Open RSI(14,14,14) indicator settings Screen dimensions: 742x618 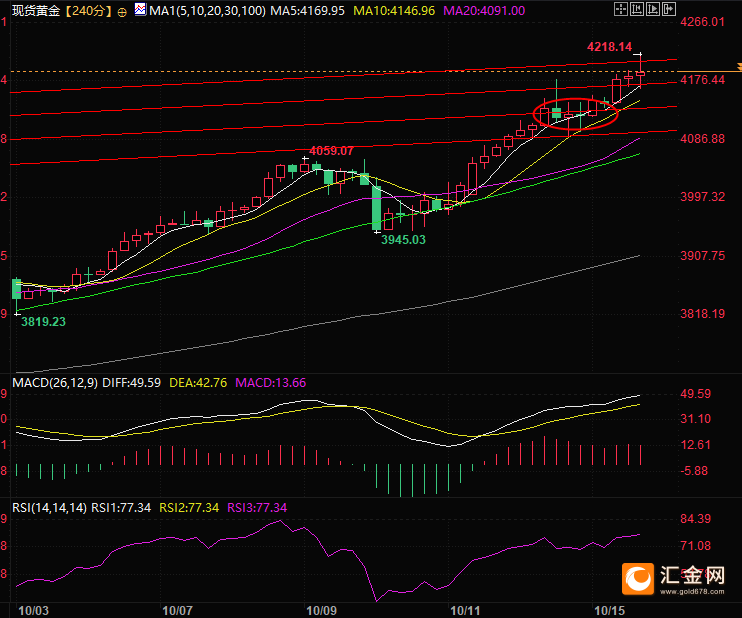pyautogui.click(x=49, y=508)
